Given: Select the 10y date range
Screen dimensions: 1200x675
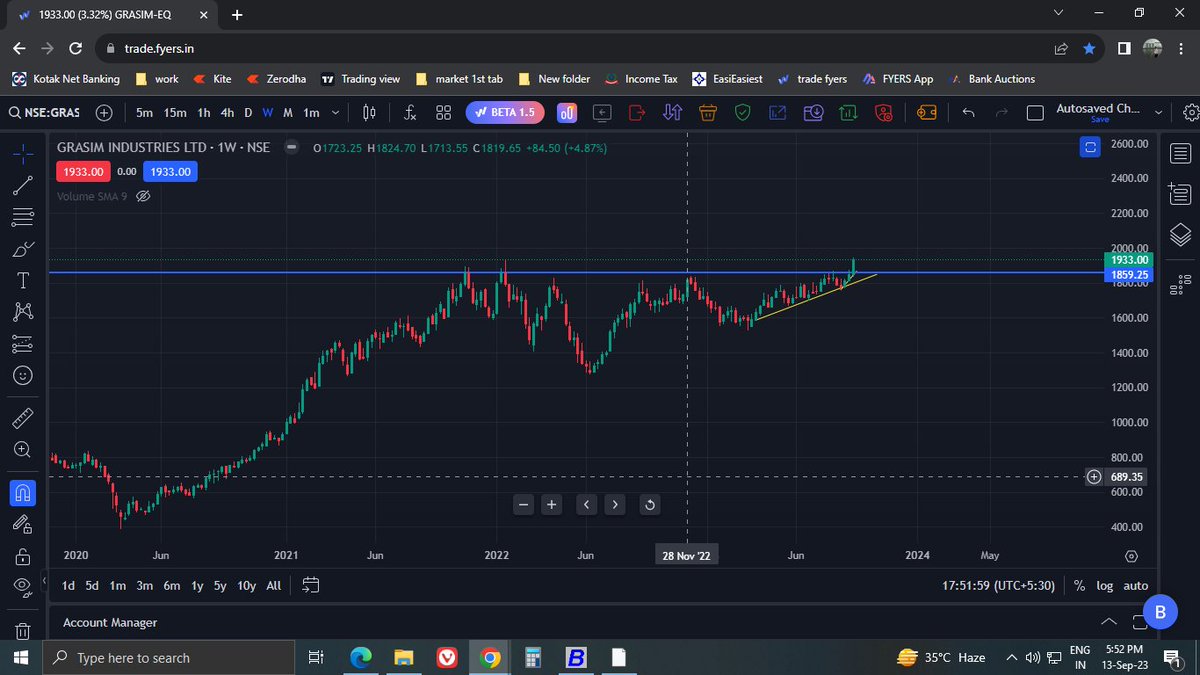Looking at the screenshot, I should pyautogui.click(x=246, y=585).
